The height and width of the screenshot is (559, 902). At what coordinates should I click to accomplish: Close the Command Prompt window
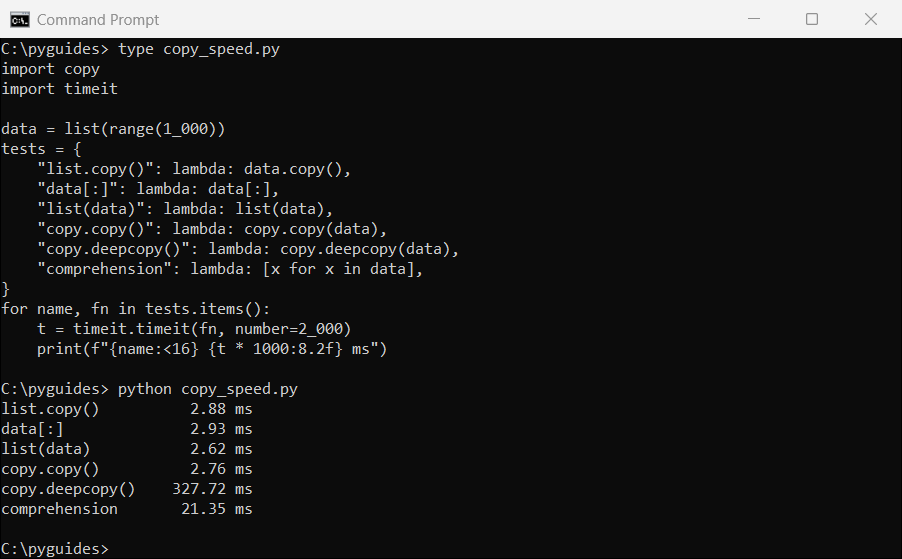[871, 19]
